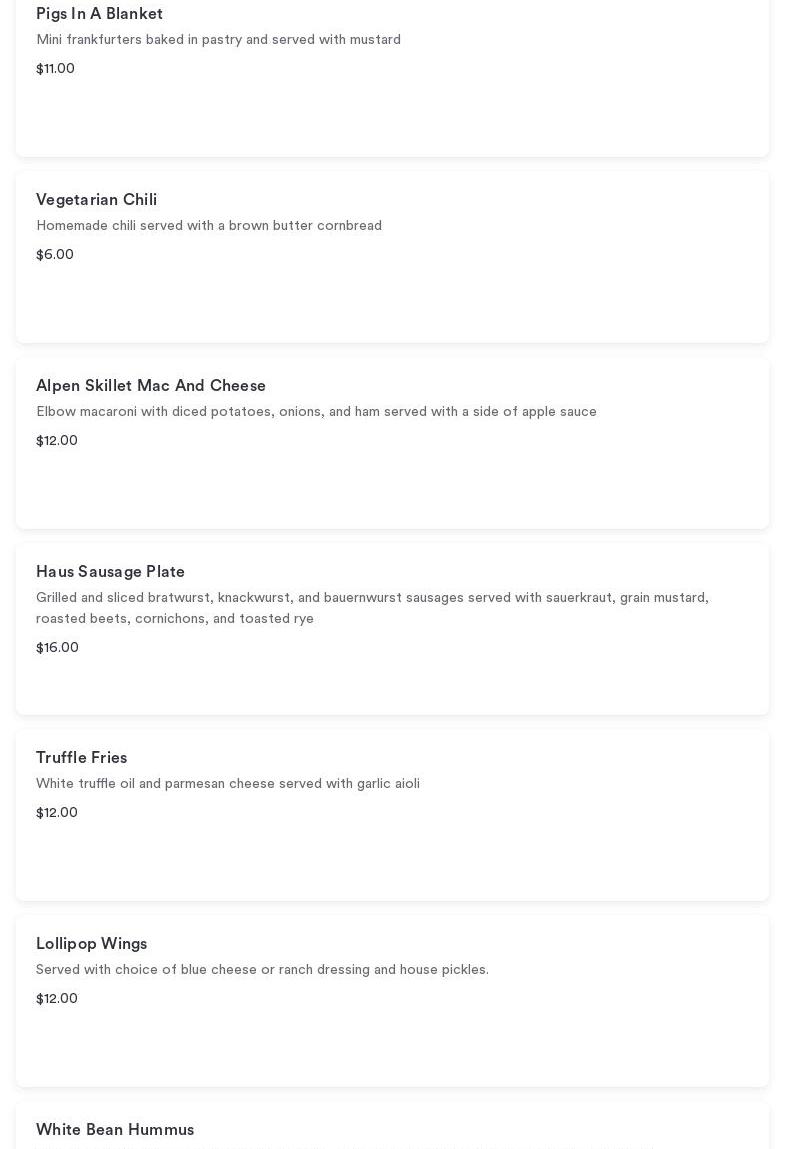Click the white truffle oil description

tap(228, 784)
